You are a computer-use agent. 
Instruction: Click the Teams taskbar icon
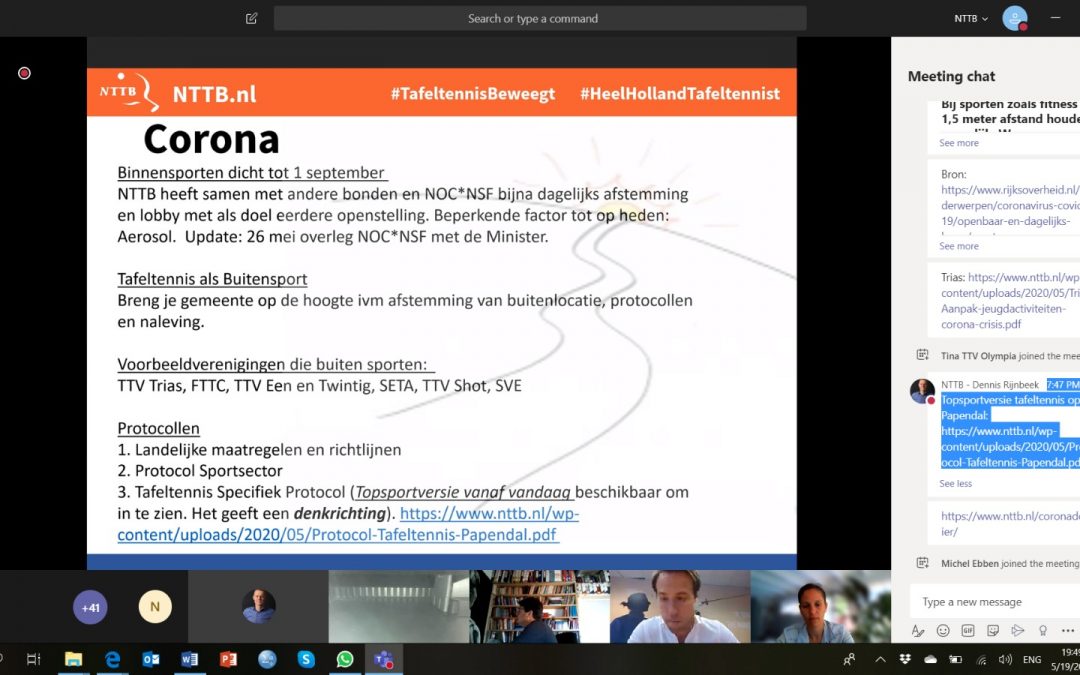coord(383,659)
